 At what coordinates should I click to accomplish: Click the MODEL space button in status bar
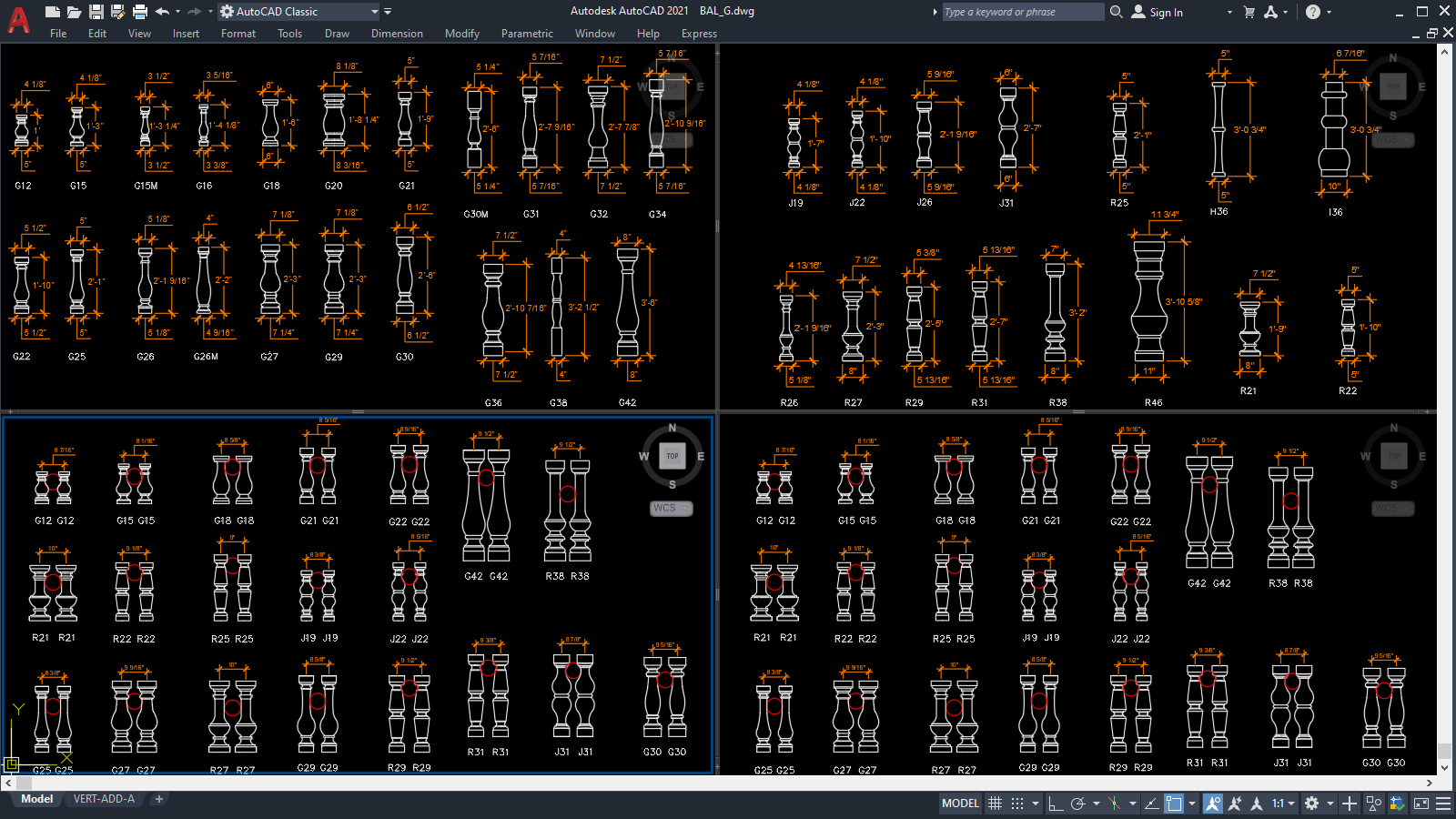tap(961, 804)
